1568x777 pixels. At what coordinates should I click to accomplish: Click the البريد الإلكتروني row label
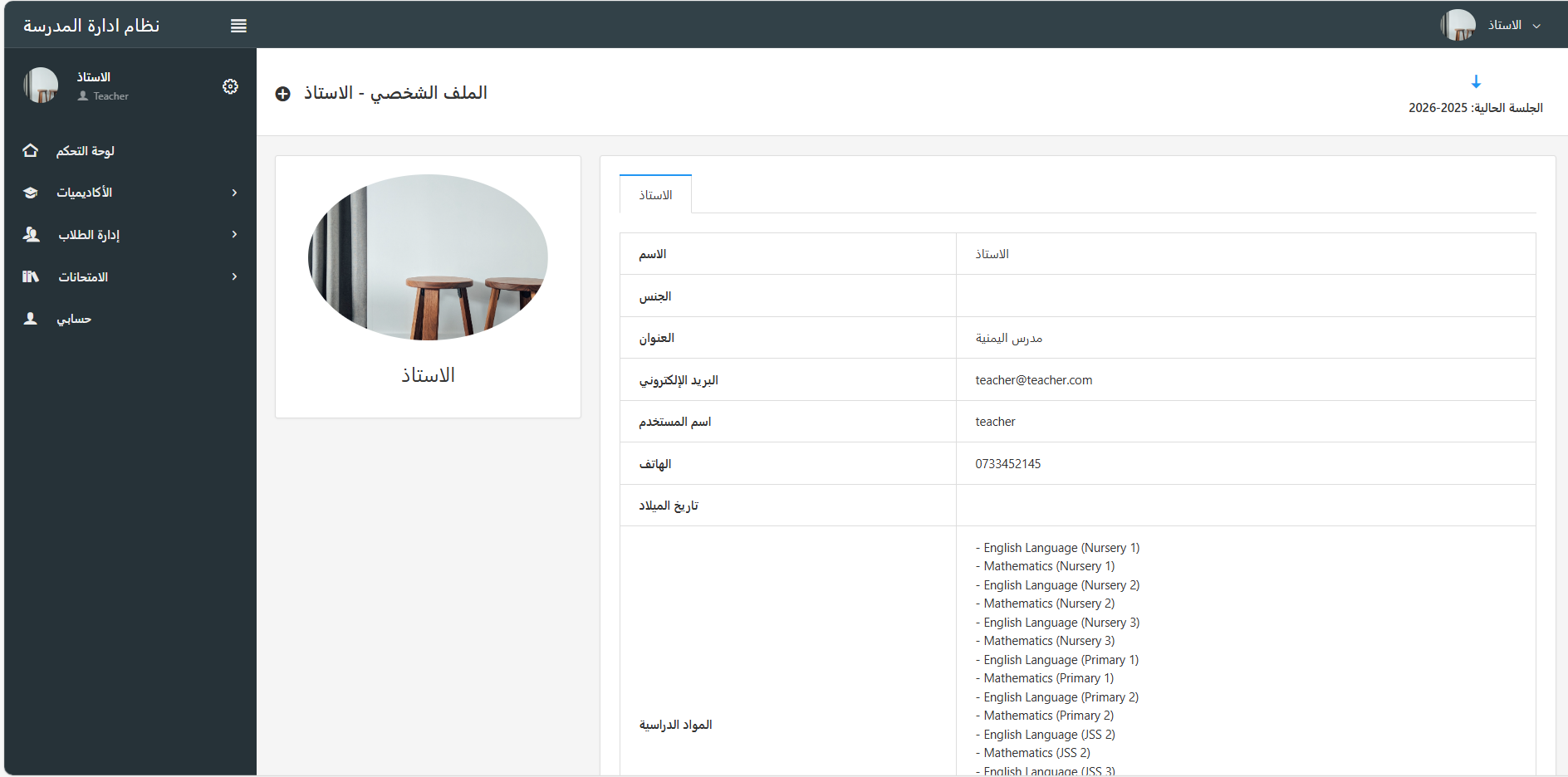coord(679,380)
